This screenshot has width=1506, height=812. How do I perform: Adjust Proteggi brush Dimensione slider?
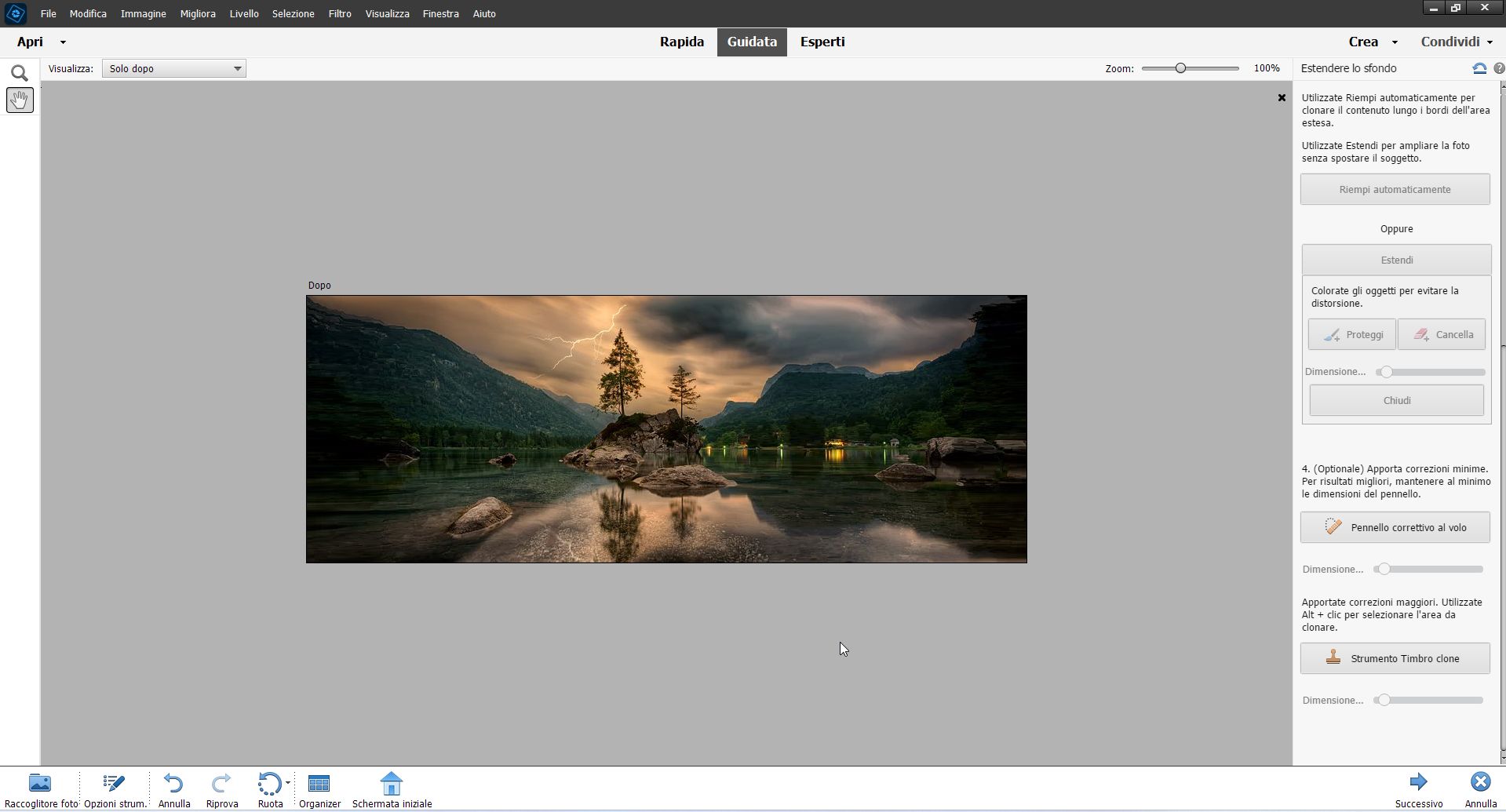(x=1387, y=372)
